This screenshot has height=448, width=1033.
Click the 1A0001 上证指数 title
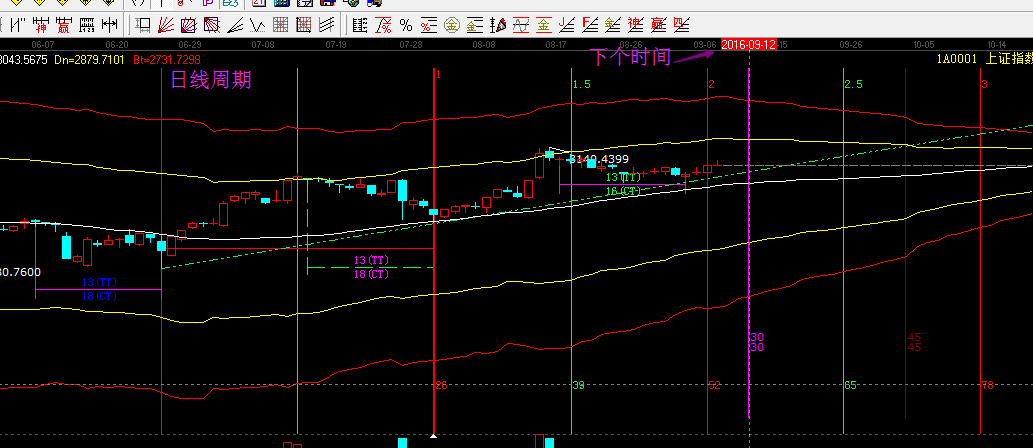click(984, 59)
